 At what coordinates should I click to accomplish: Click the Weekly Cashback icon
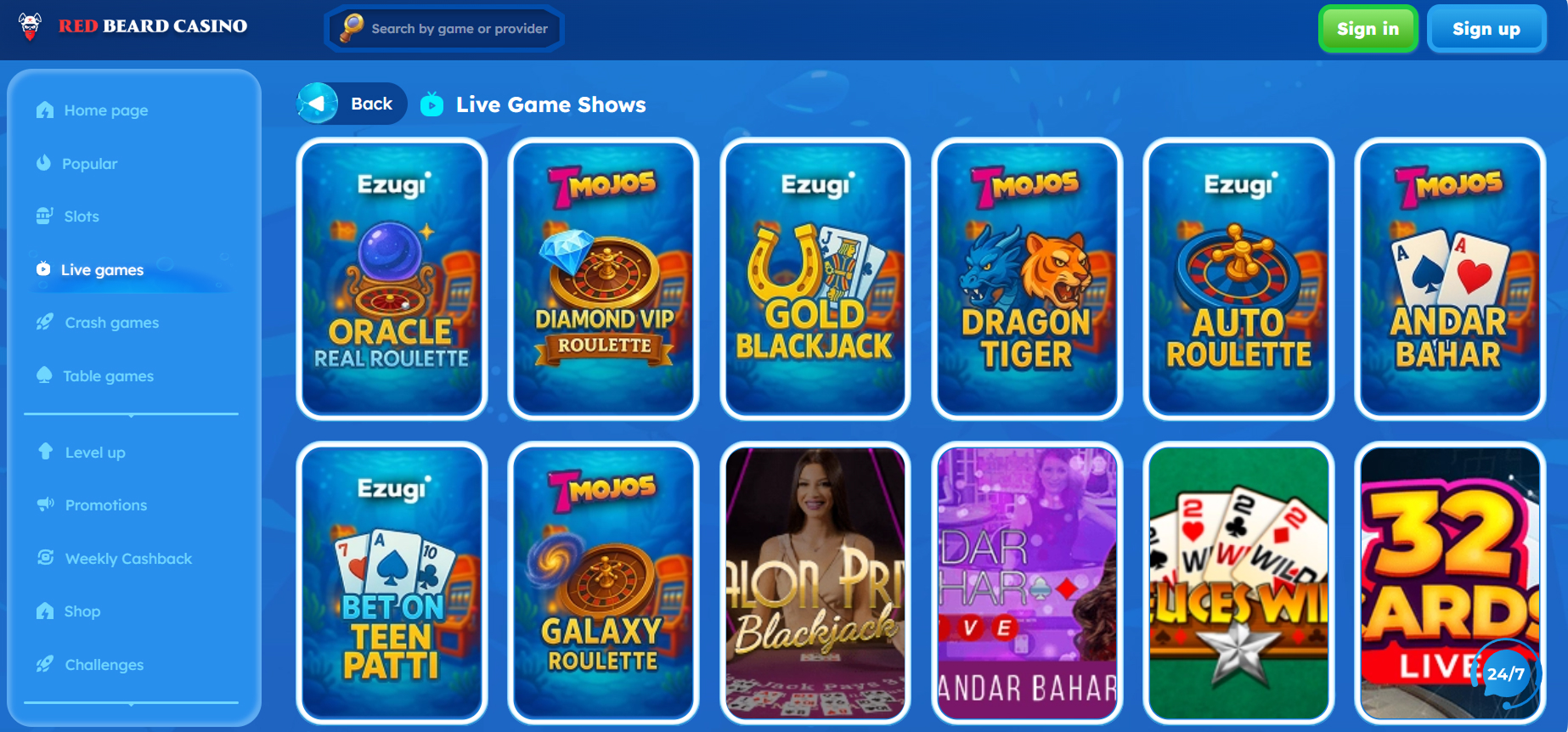(46, 558)
